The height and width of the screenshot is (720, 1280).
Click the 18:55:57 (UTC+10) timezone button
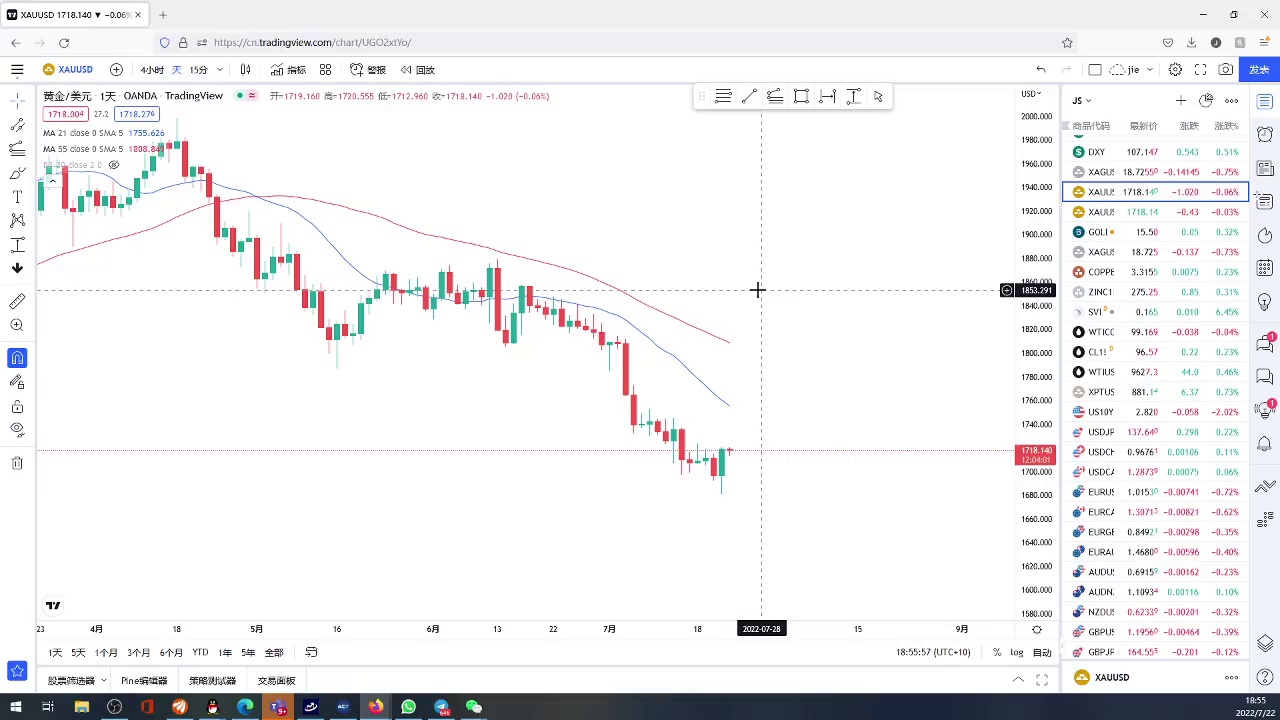point(934,652)
